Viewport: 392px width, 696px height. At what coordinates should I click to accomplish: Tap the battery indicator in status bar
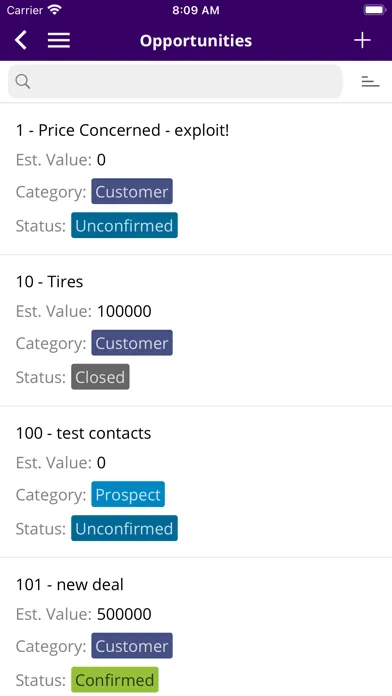click(374, 10)
